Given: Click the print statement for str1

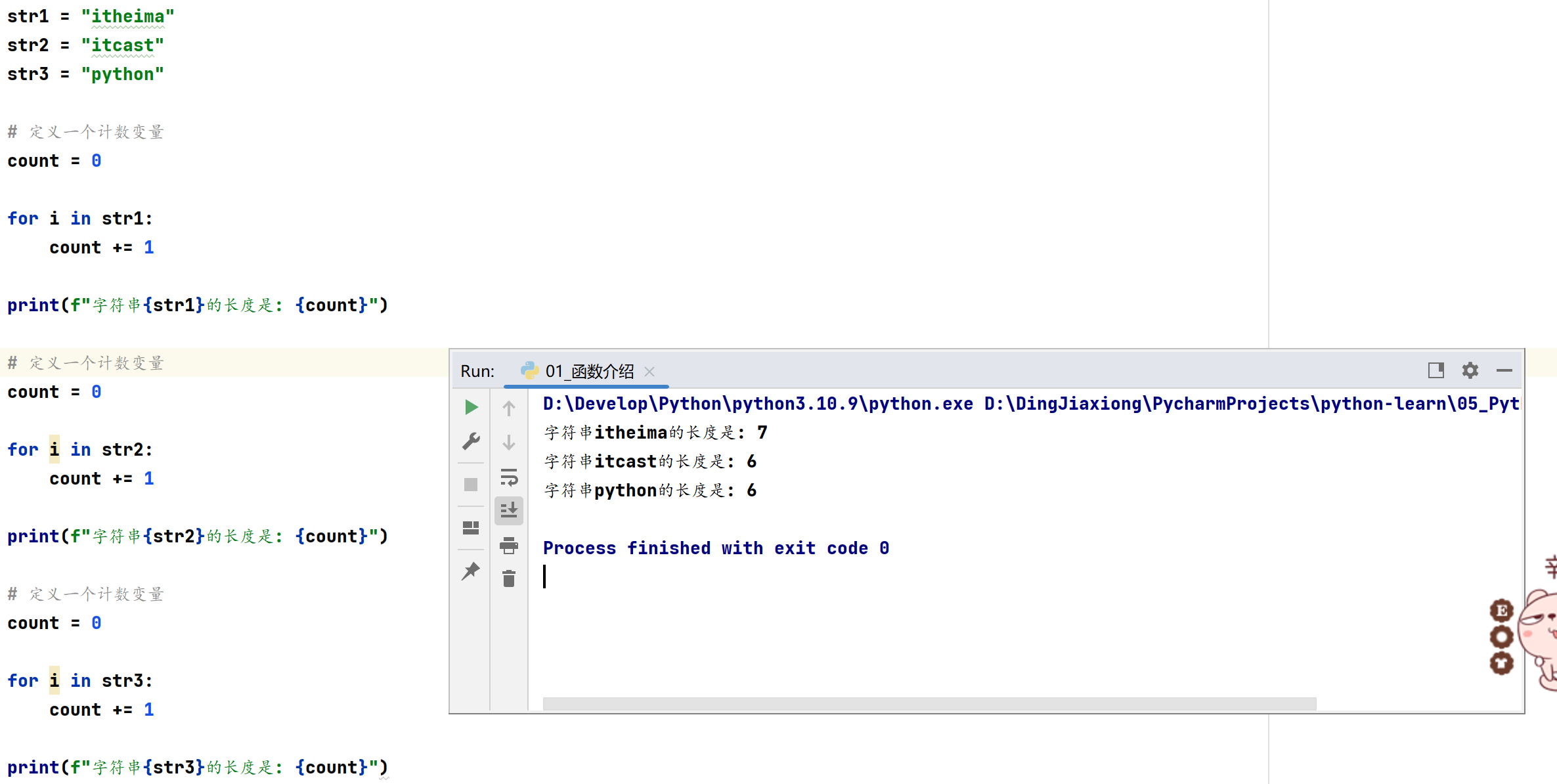Looking at the screenshot, I should point(197,305).
